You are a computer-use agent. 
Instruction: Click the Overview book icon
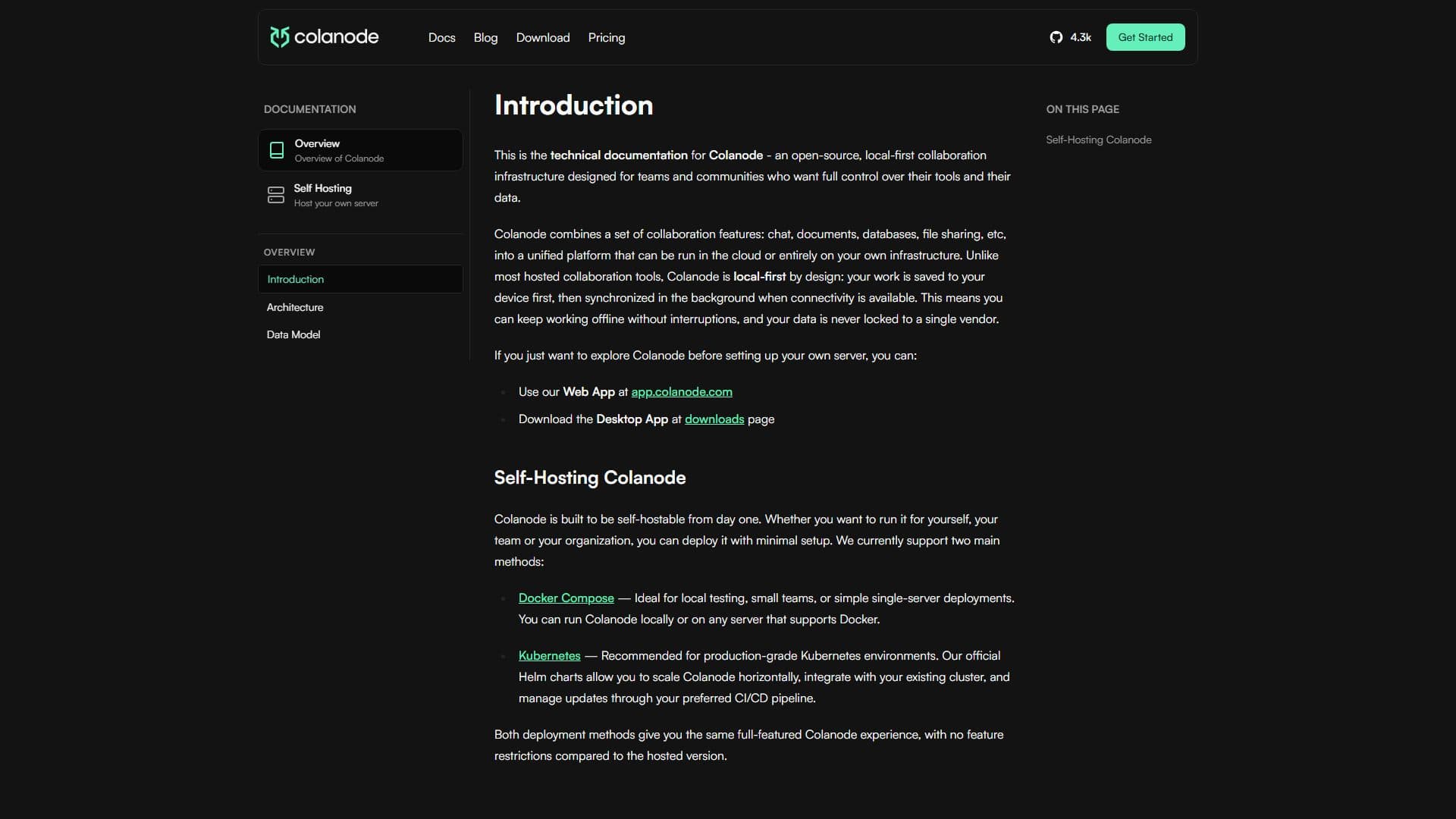(x=277, y=151)
